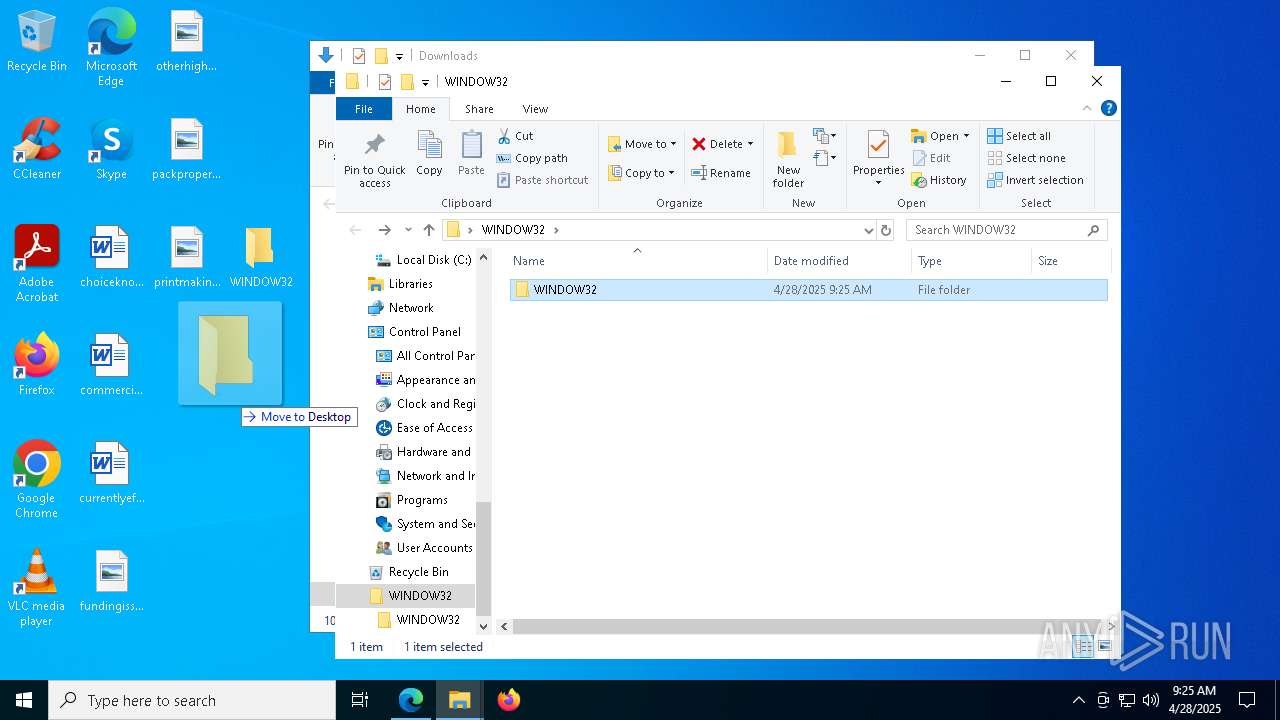Expand address bar history dropdown
Screen dimensions: 1280x720
click(868, 230)
